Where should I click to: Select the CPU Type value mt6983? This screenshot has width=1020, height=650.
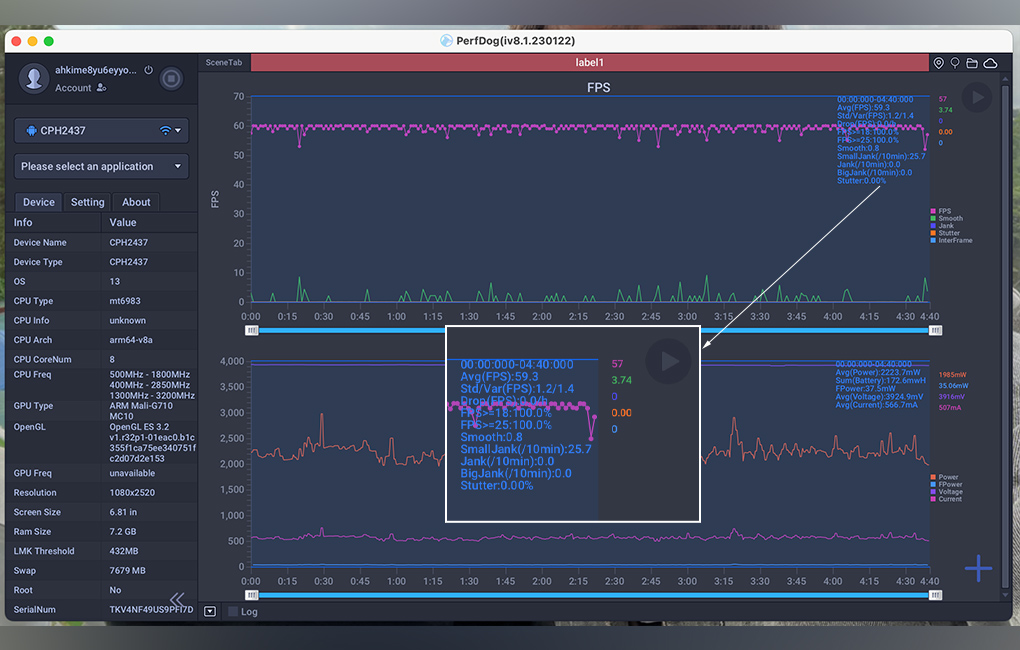click(125, 301)
